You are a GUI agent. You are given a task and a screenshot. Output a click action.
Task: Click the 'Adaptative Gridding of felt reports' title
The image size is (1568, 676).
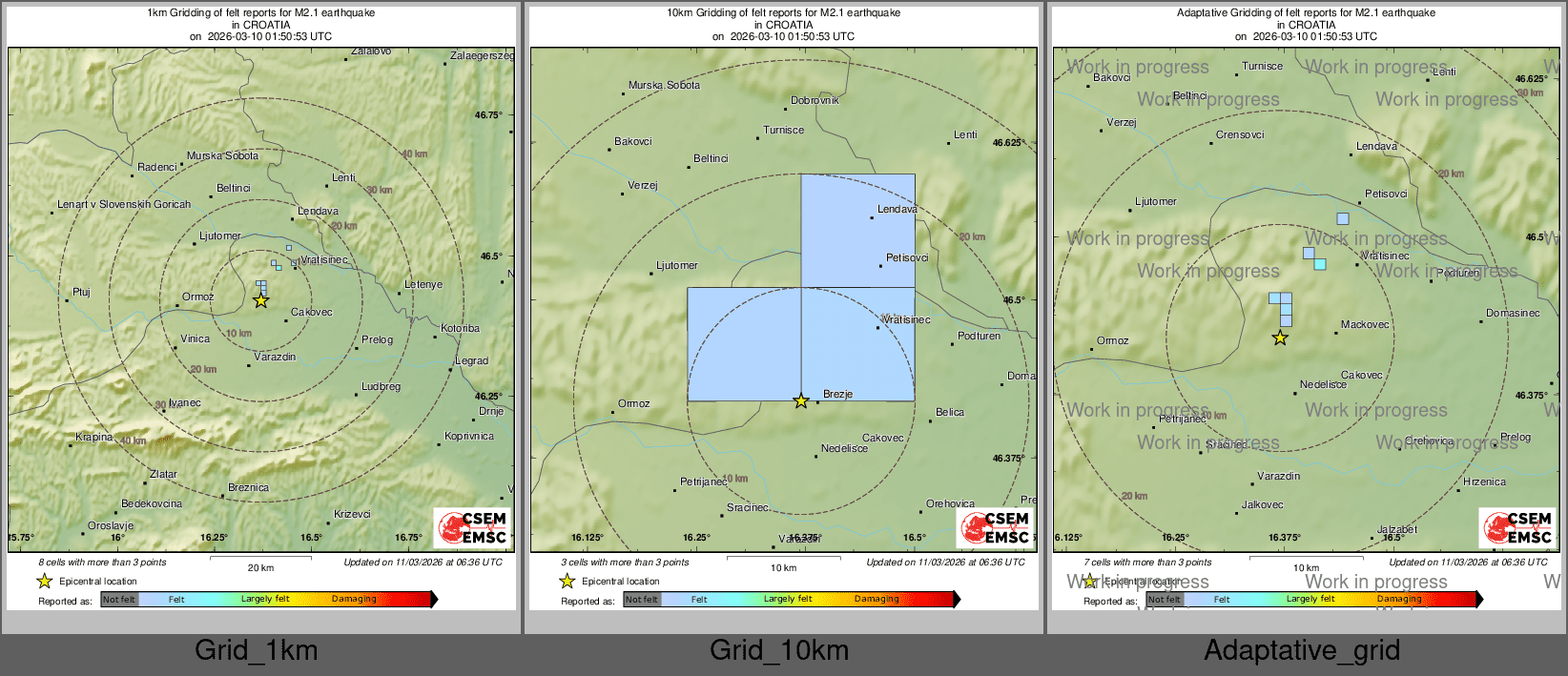1307,13
